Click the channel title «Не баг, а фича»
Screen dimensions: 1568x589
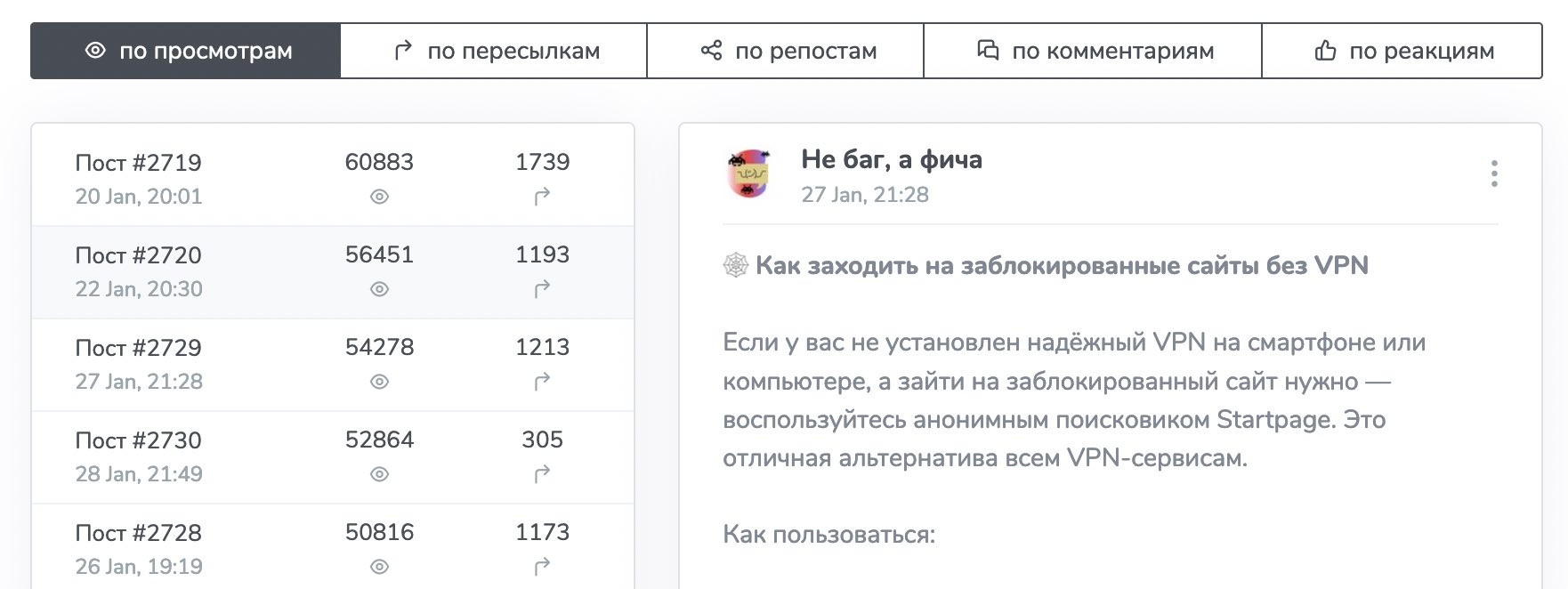tap(893, 159)
